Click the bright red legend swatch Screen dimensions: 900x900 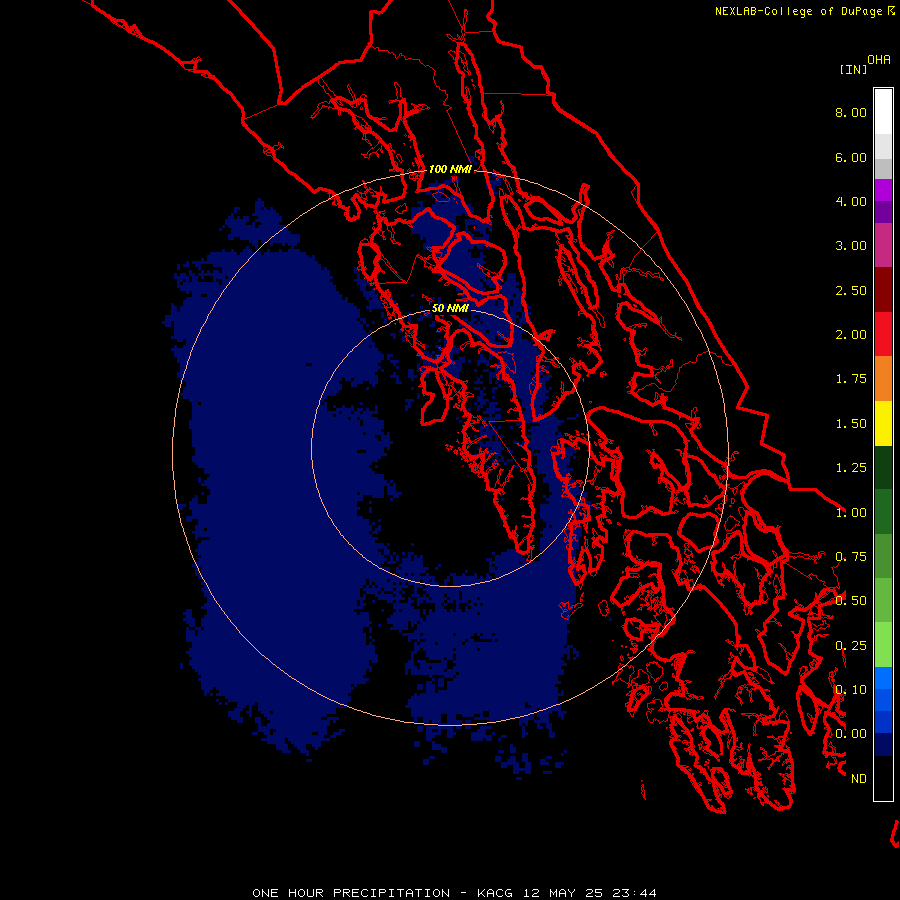tap(883, 334)
